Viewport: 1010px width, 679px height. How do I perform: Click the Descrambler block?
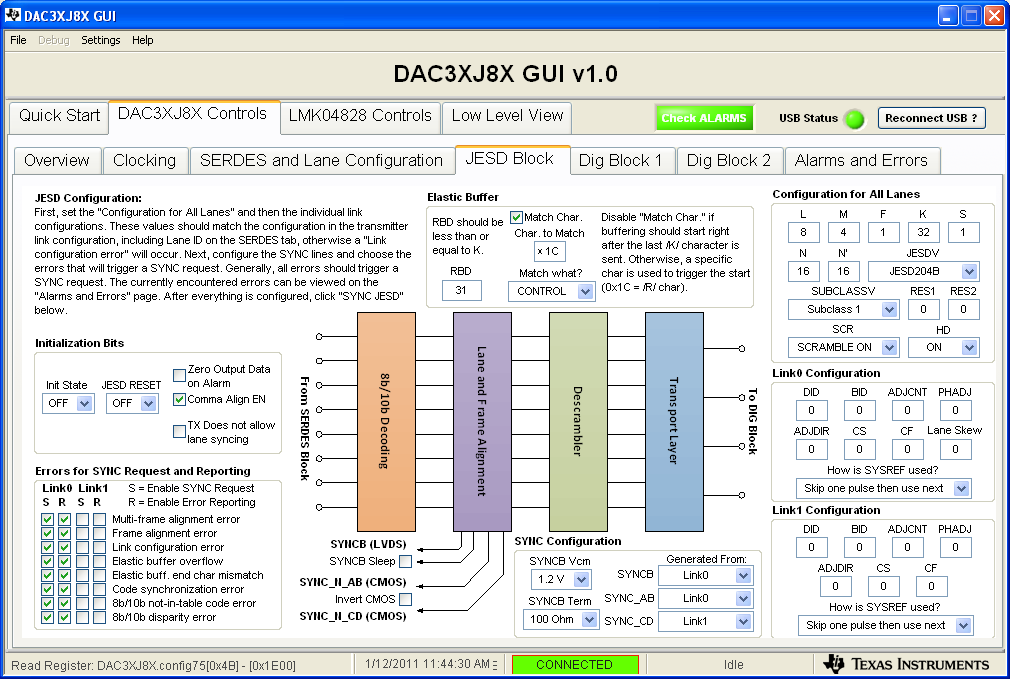tap(578, 422)
